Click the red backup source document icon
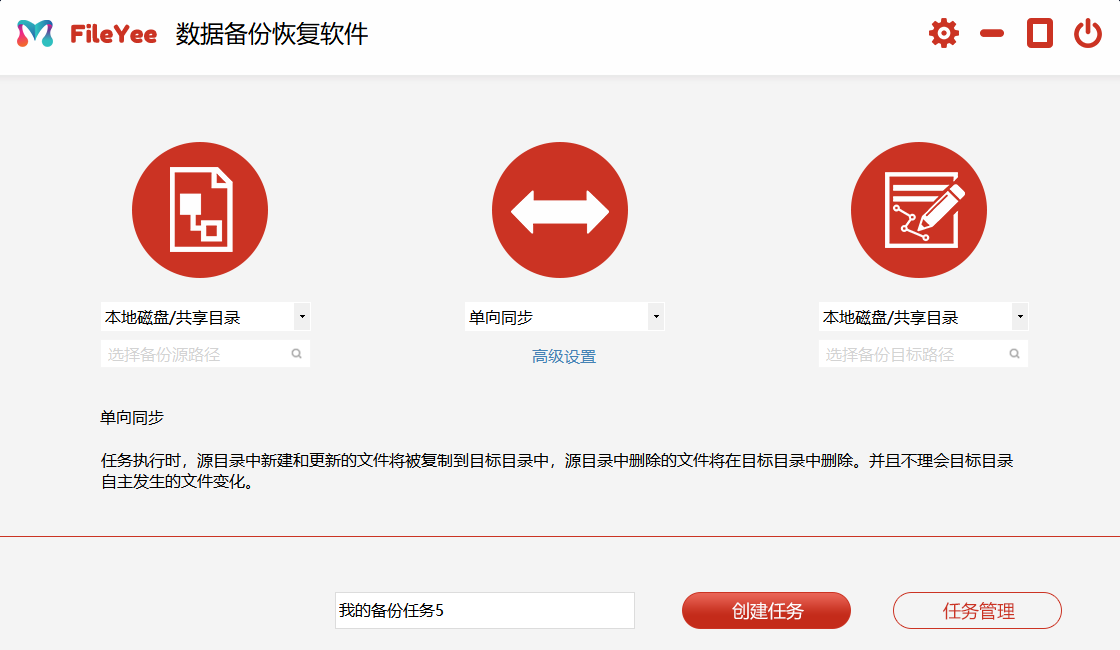This screenshot has width=1120, height=650. (x=200, y=209)
